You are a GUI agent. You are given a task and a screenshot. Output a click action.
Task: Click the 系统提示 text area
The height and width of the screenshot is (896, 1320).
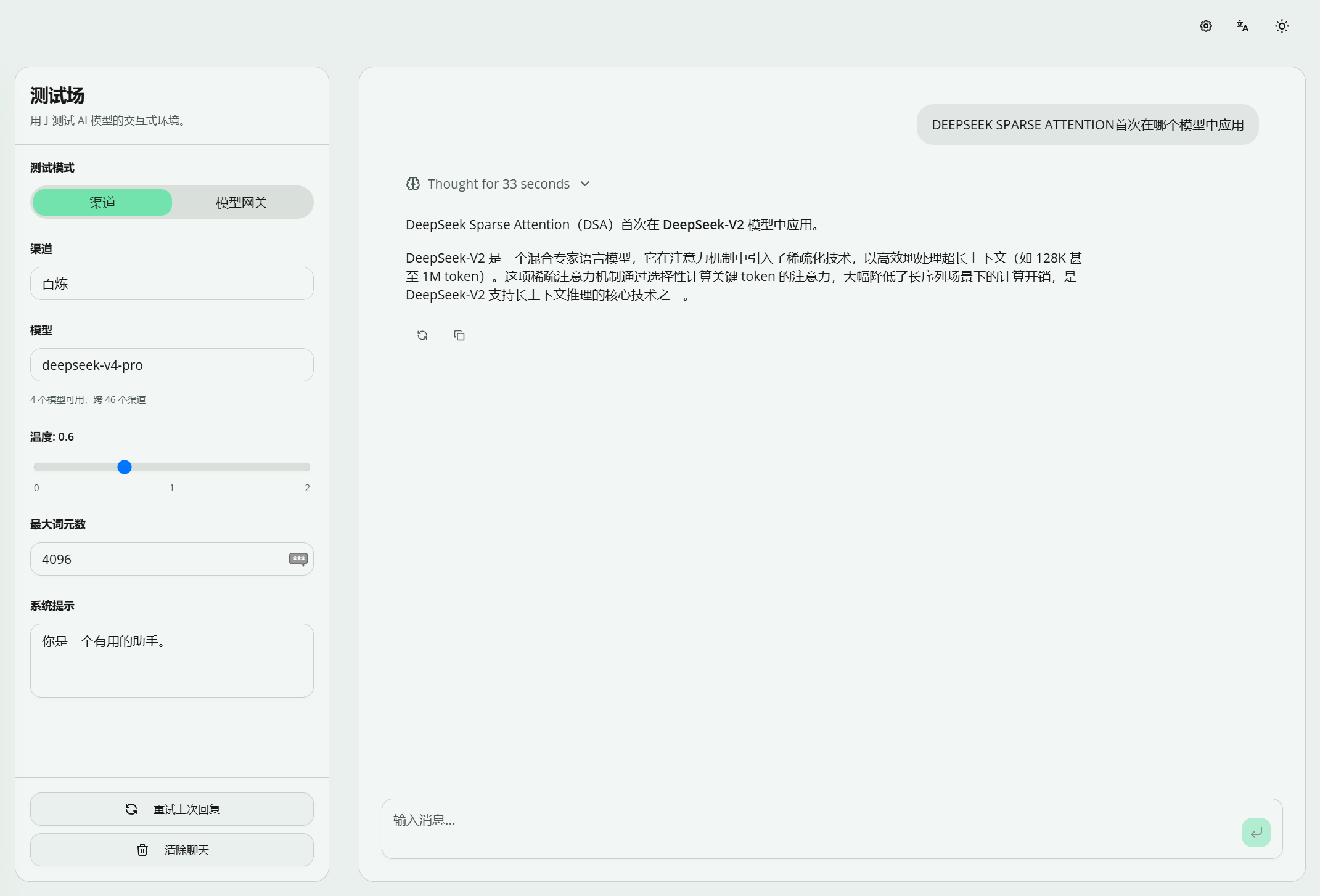172,661
